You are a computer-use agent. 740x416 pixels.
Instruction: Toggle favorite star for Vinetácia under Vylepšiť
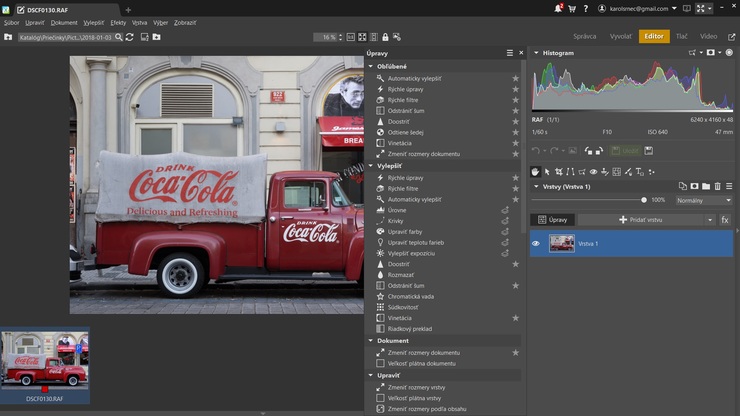click(515, 318)
